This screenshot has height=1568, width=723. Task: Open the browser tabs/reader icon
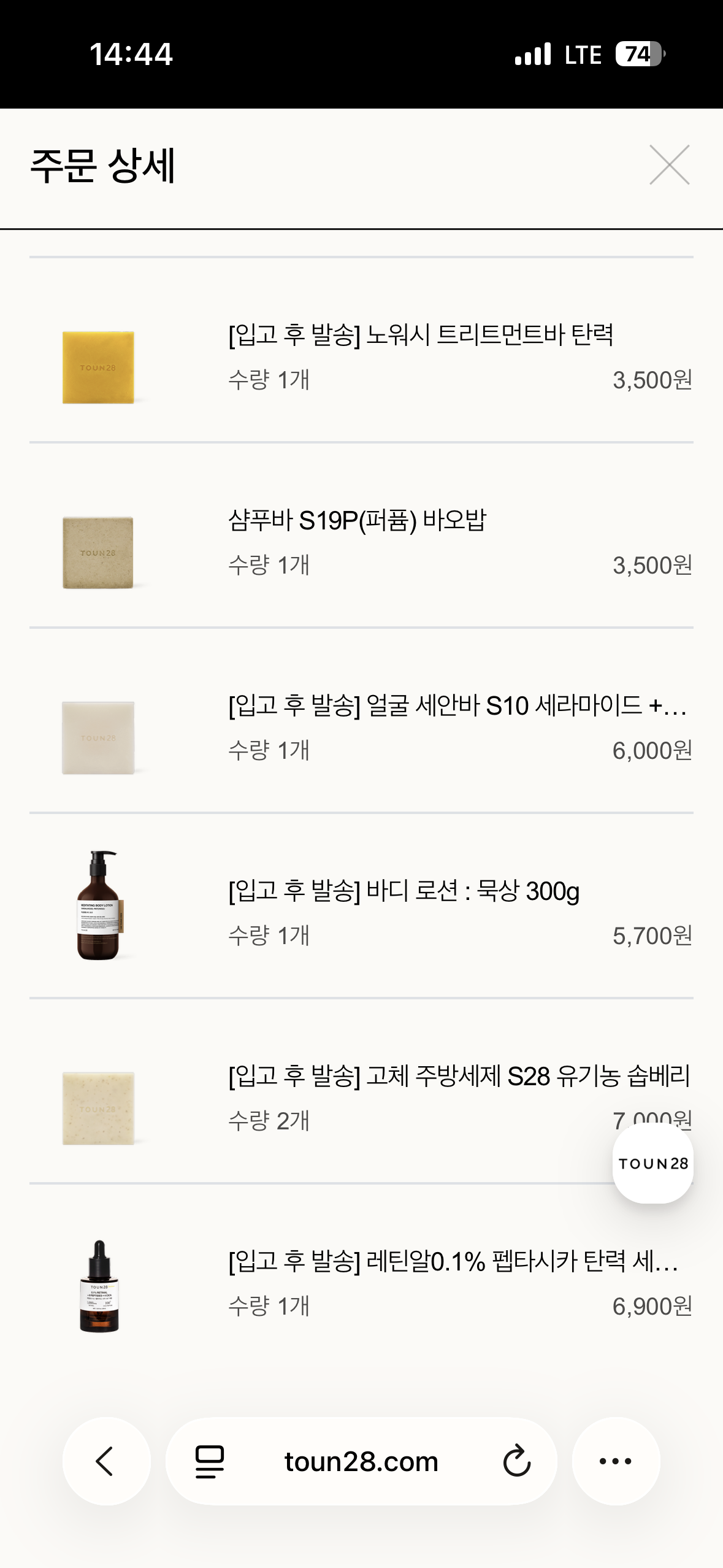[210, 1461]
